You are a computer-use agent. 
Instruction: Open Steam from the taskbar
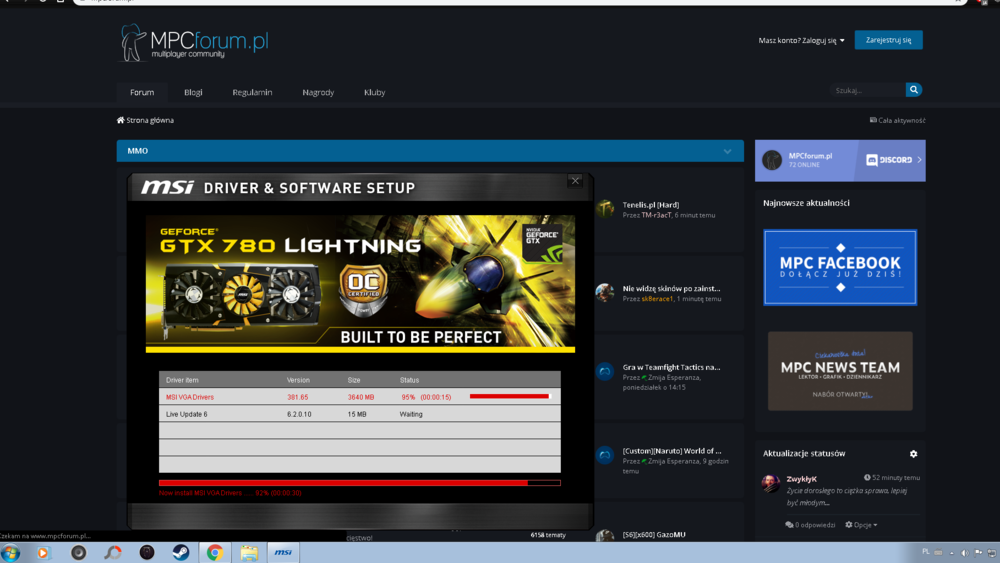click(x=180, y=553)
